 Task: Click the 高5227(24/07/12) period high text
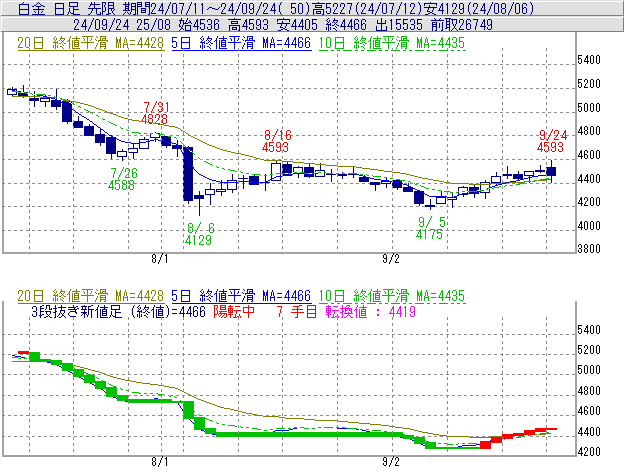click(367, 8)
